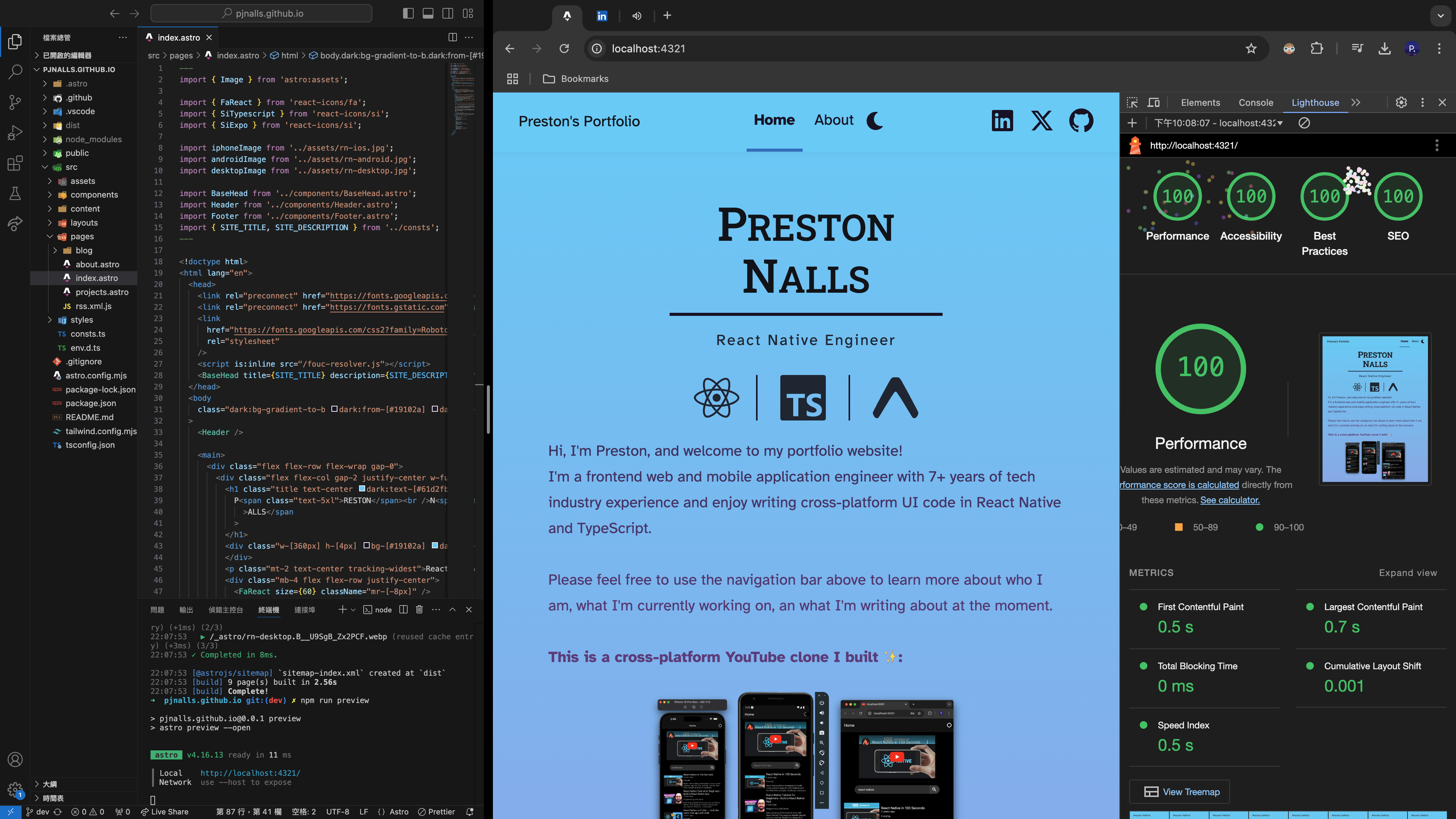Viewport: 1456px width, 819px height.
Task: Show more DevTools tabs chevron
Action: [1356, 102]
